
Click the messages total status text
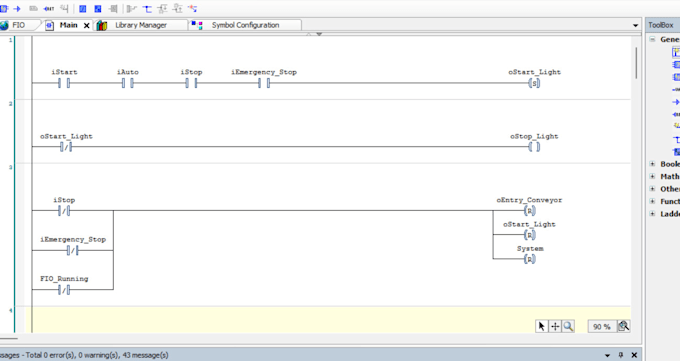[x=84, y=355]
